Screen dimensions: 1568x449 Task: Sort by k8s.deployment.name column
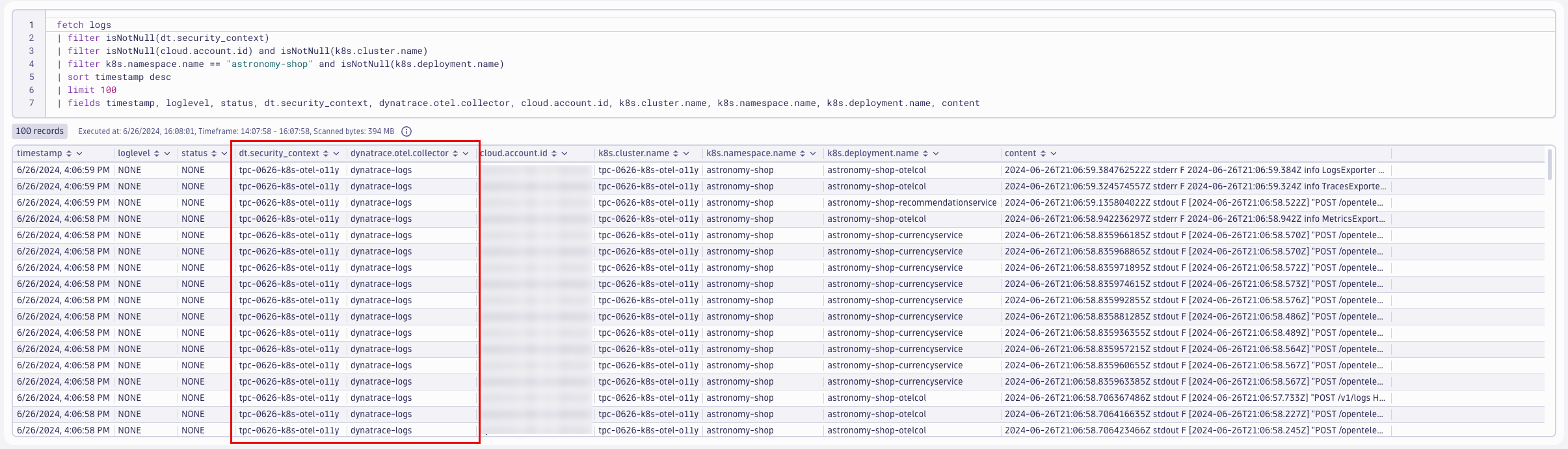tap(925, 154)
